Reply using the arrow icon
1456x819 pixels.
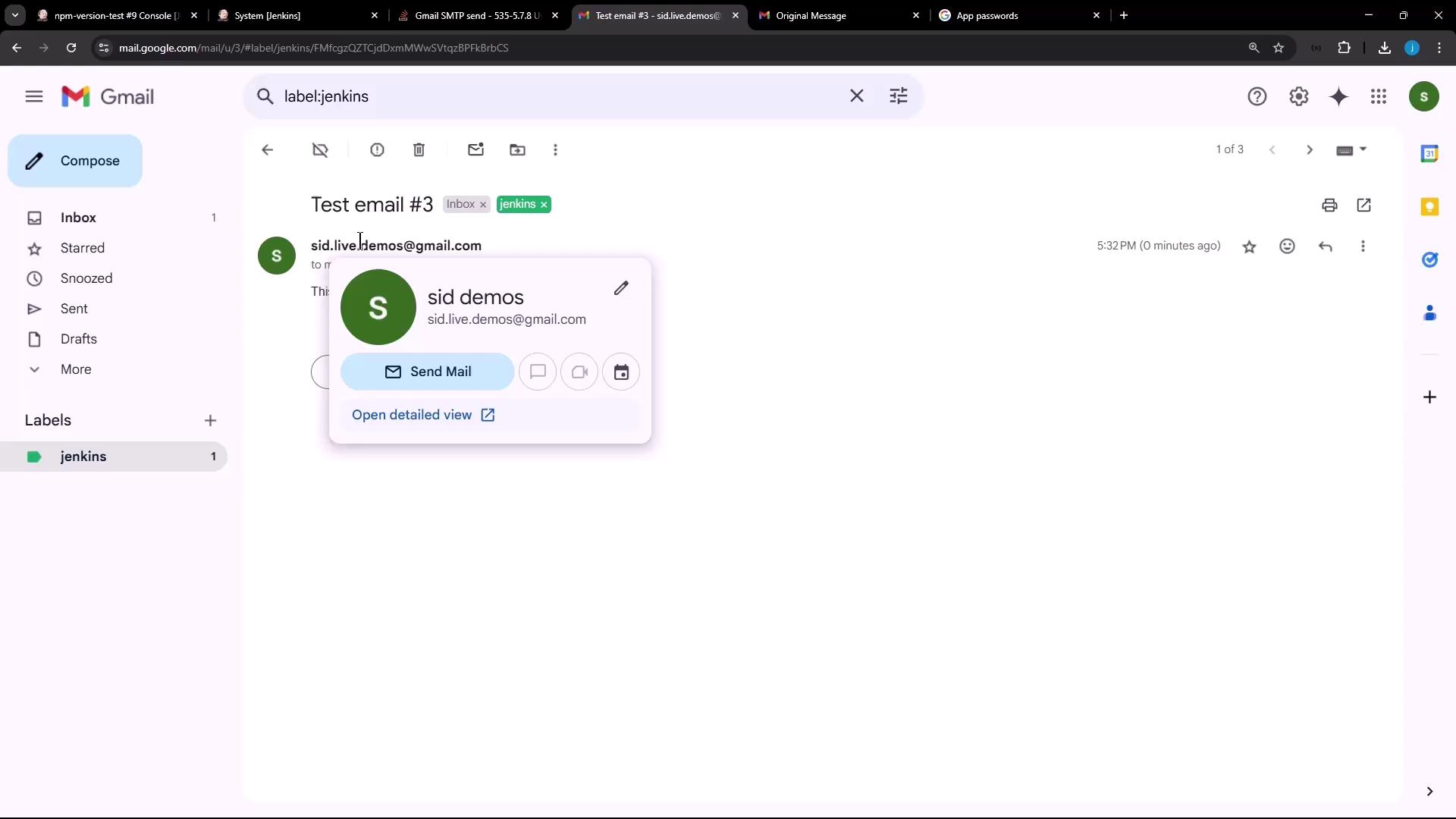(x=1325, y=246)
